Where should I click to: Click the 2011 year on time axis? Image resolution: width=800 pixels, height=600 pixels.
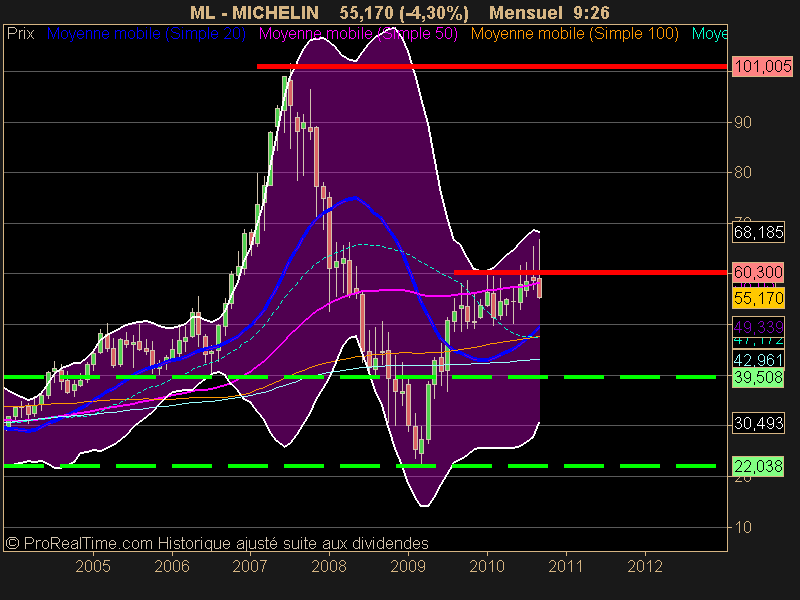(566, 566)
